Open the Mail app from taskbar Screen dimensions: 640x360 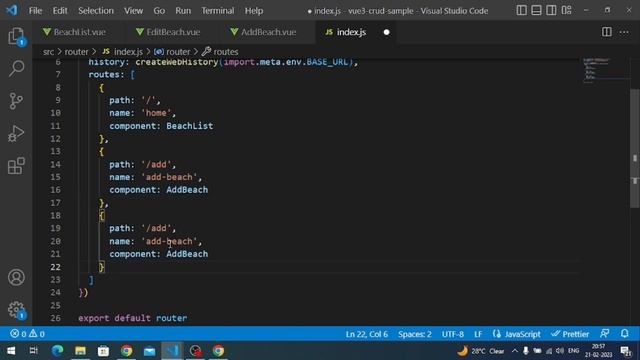(149, 351)
